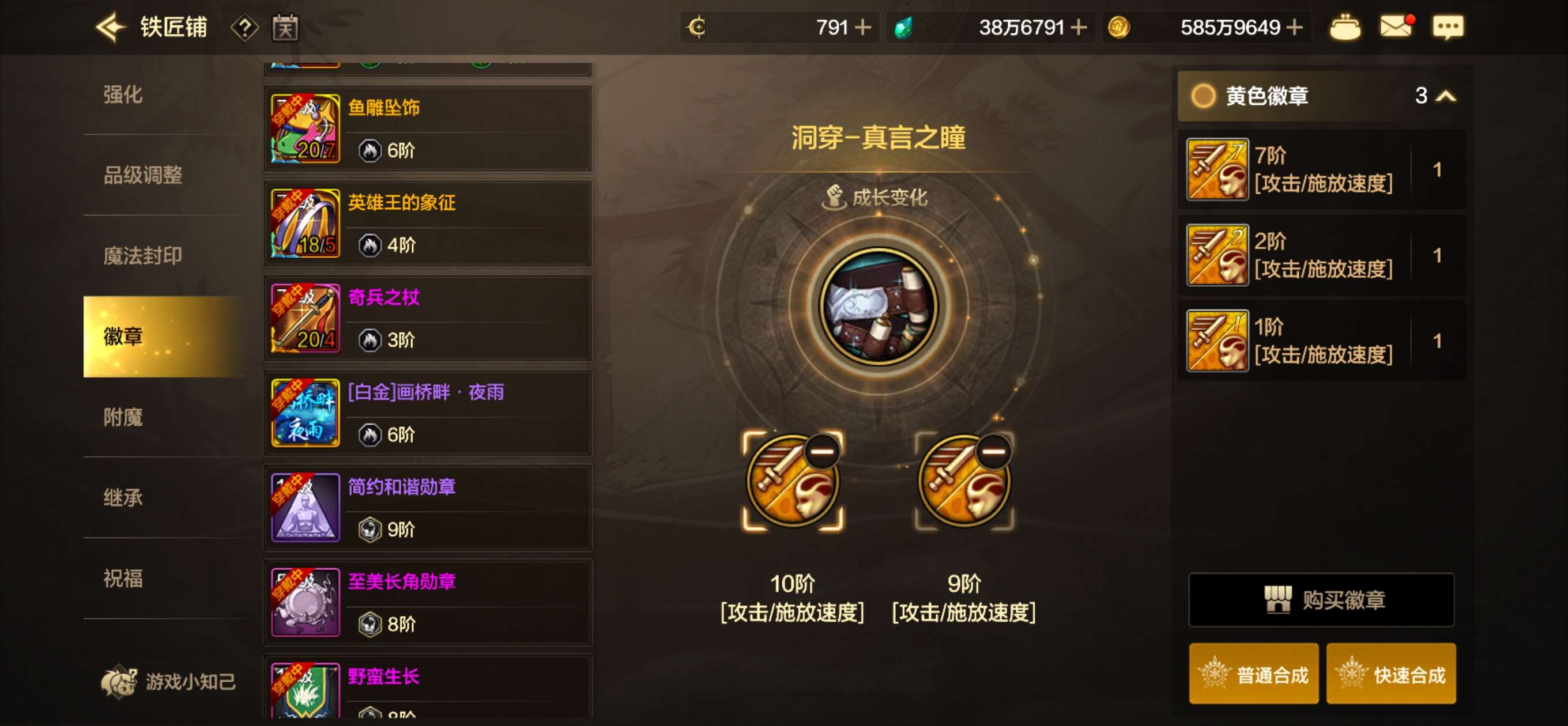Remove the 10阶 emblem with minus
Screen dimensions: 1568x726
[823, 451]
